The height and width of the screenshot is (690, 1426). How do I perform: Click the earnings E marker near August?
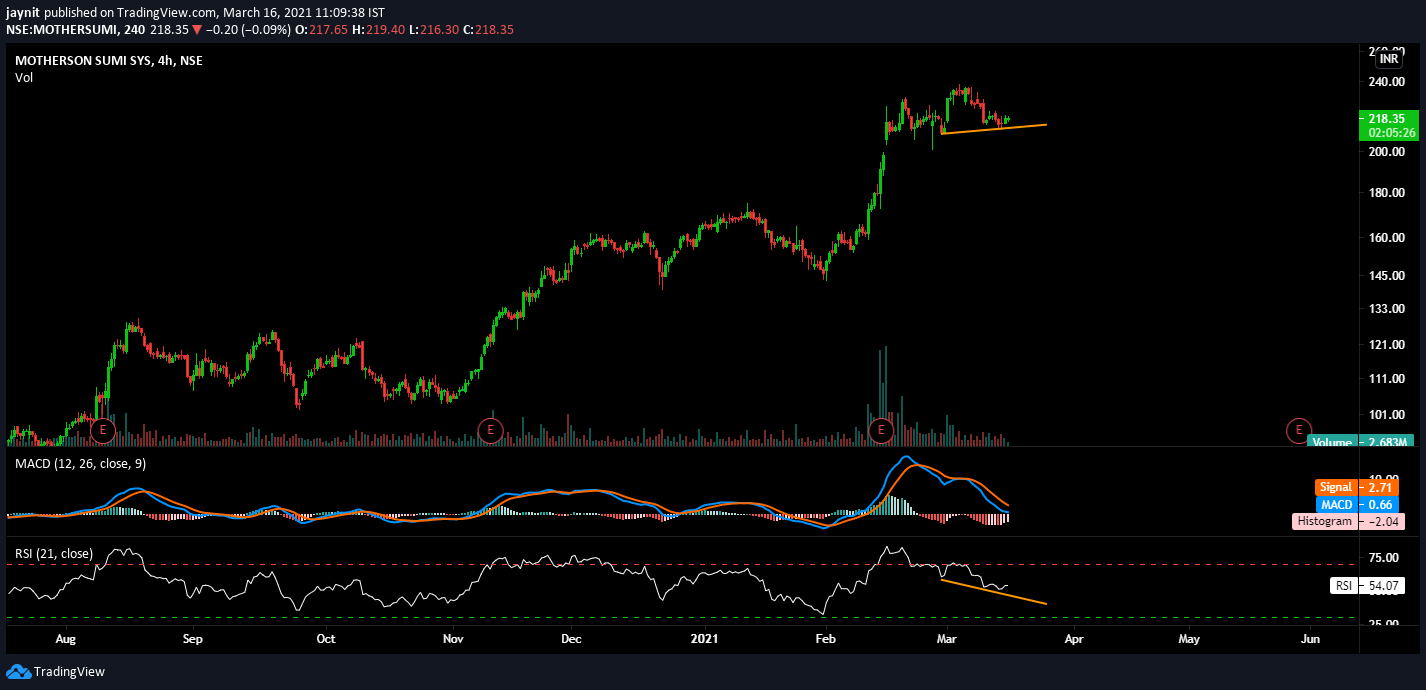tap(103, 431)
